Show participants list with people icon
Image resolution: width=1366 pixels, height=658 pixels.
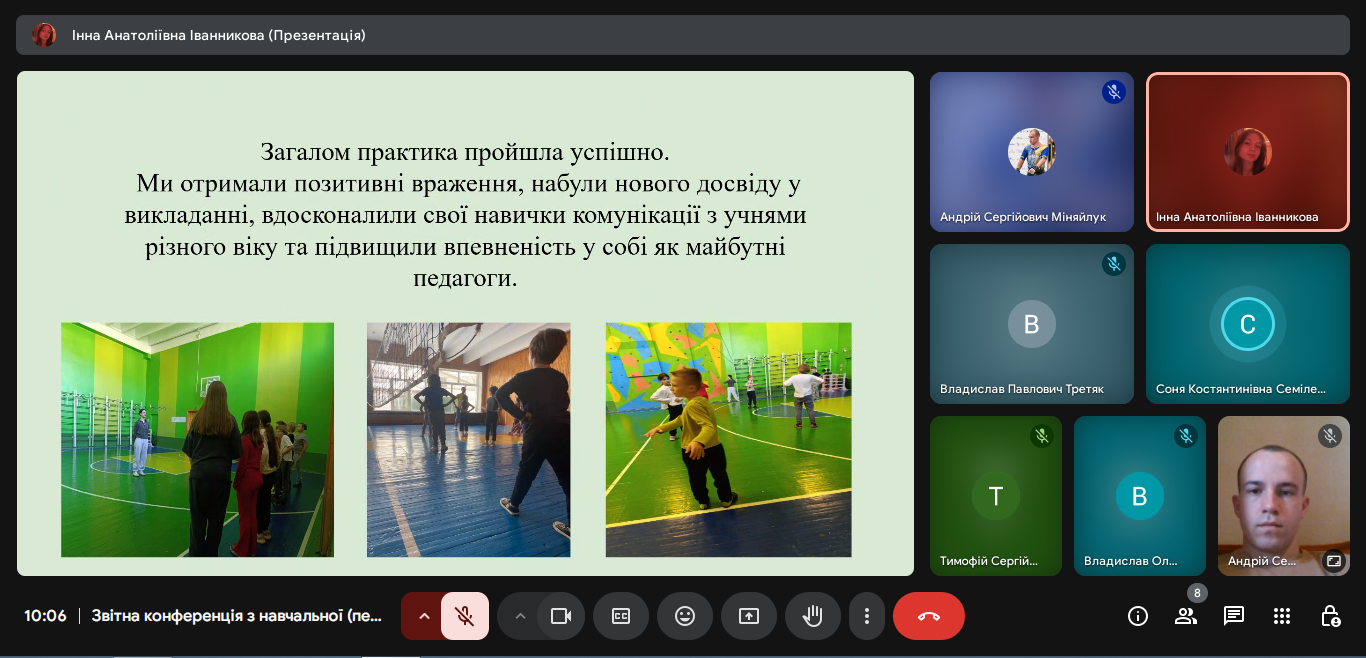click(1186, 616)
